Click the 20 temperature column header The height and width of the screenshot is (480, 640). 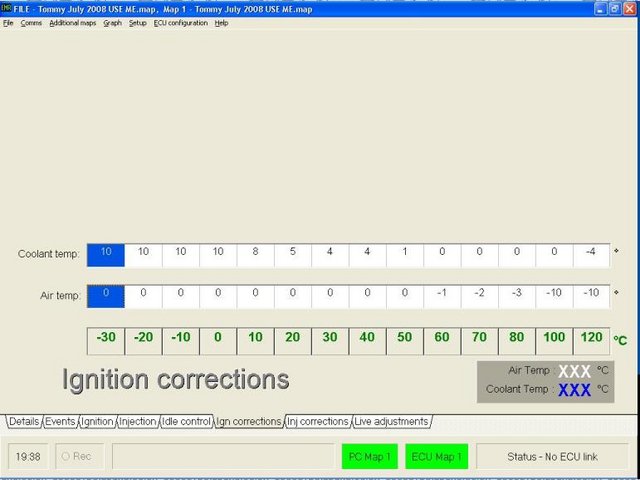click(293, 341)
